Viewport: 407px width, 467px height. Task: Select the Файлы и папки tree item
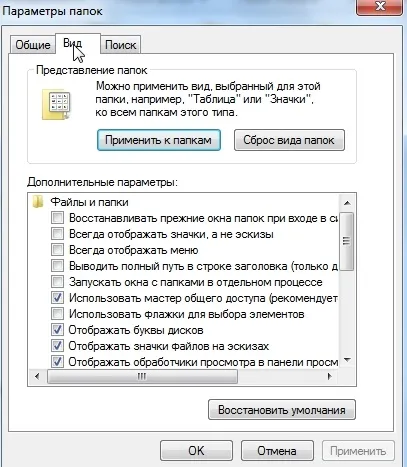pyautogui.click(x=89, y=202)
